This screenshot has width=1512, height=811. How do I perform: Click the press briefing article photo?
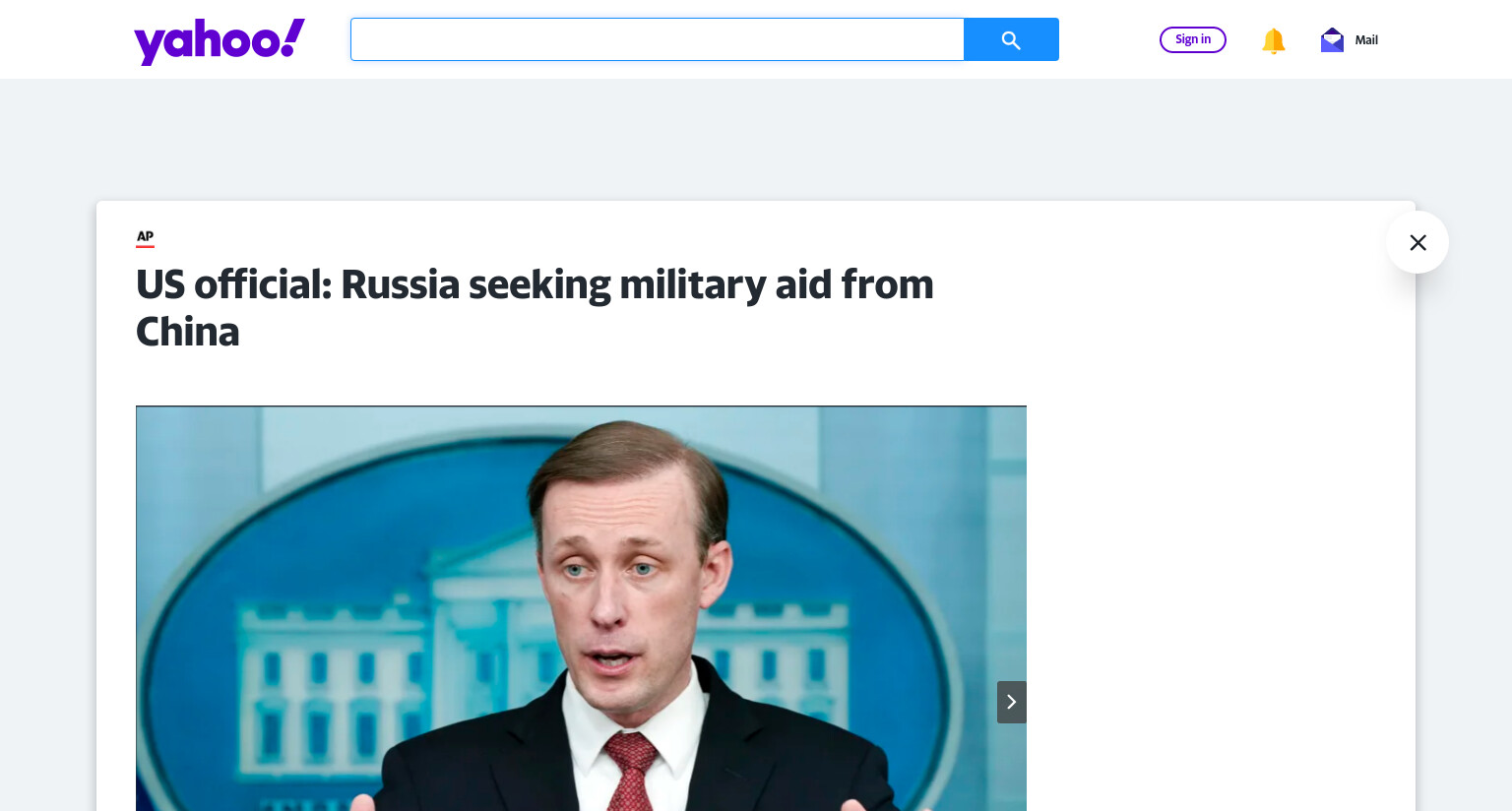pyautogui.click(x=581, y=608)
